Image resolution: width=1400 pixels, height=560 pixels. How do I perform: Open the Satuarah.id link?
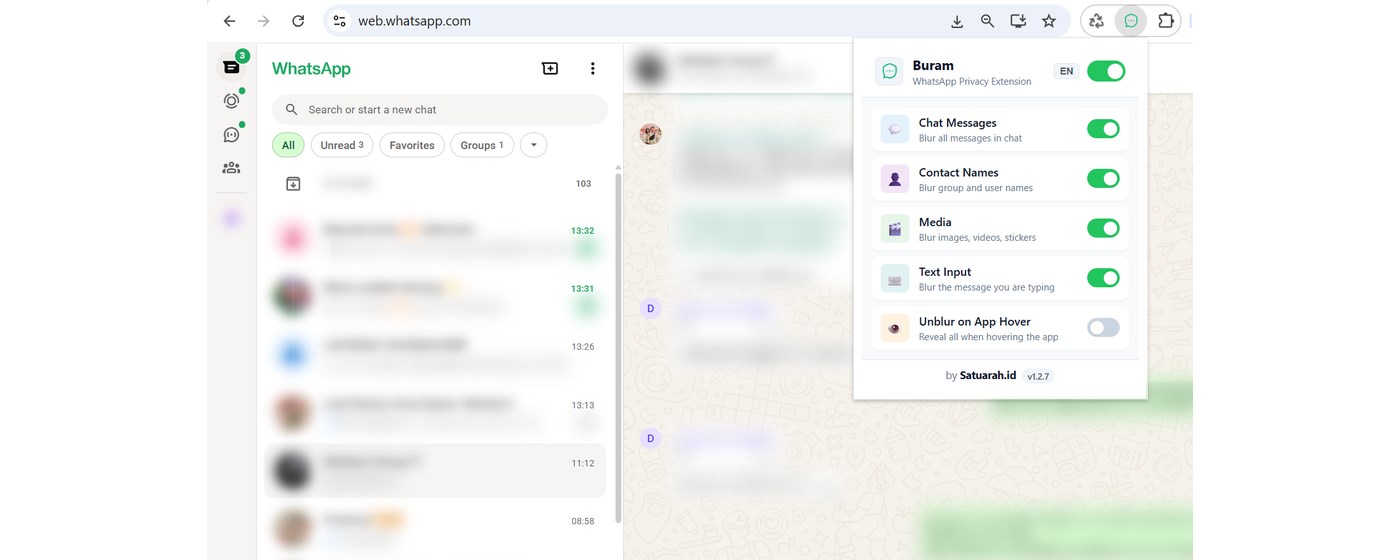(988, 376)
